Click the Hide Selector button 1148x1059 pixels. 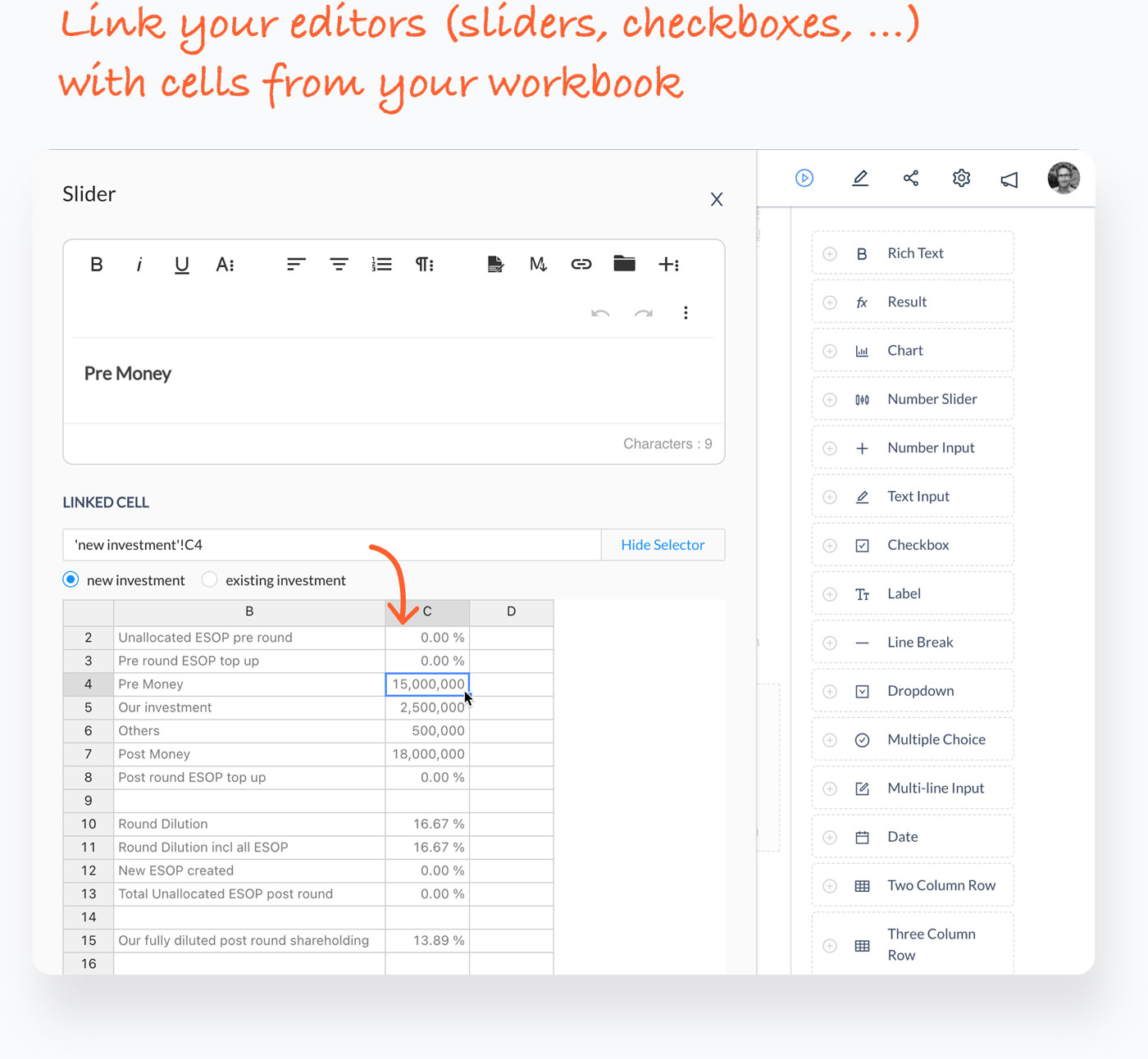pyautogui.click(x=663, y=544)
